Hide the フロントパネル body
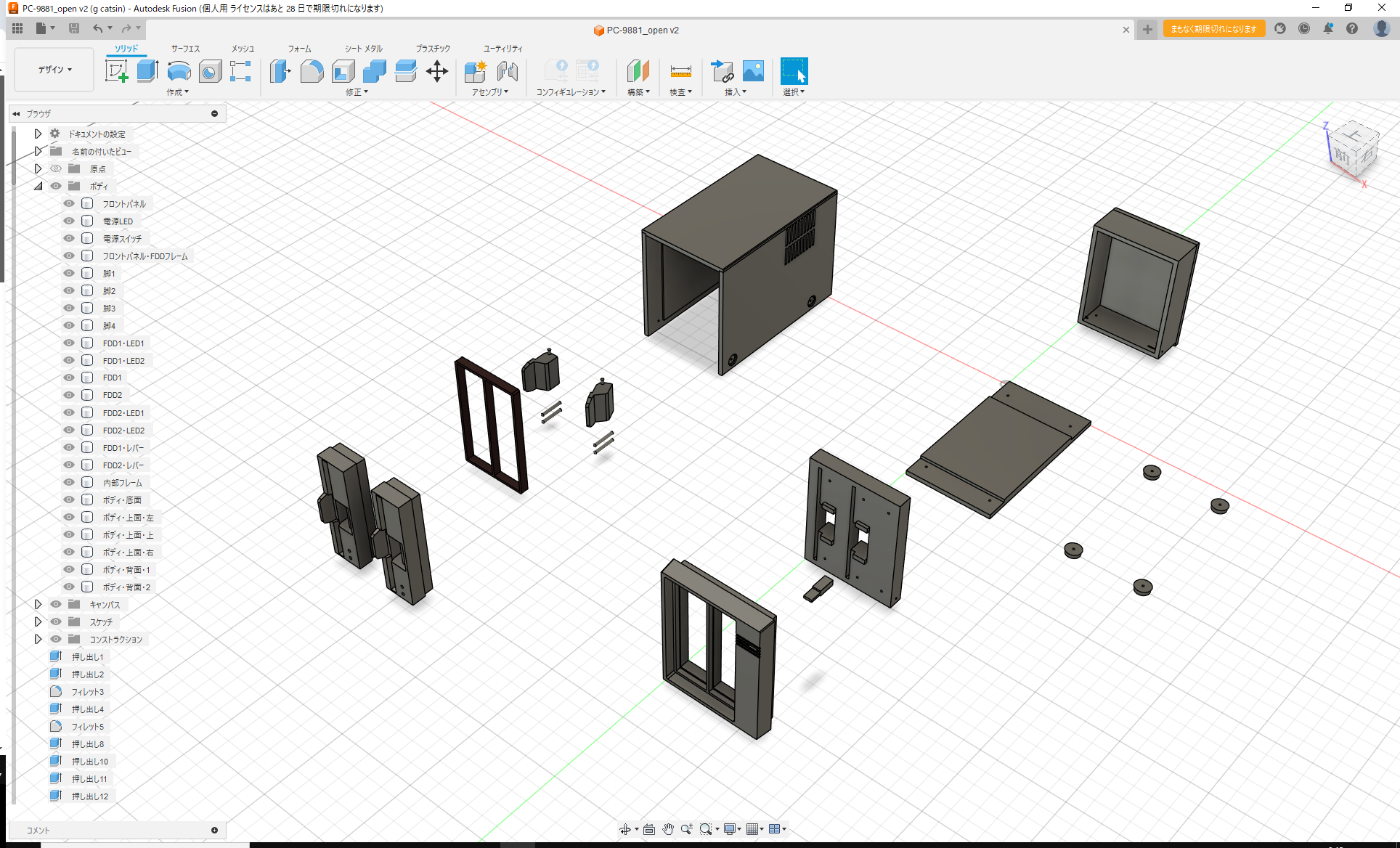1400x848 pixels. (x=68, y=203)
